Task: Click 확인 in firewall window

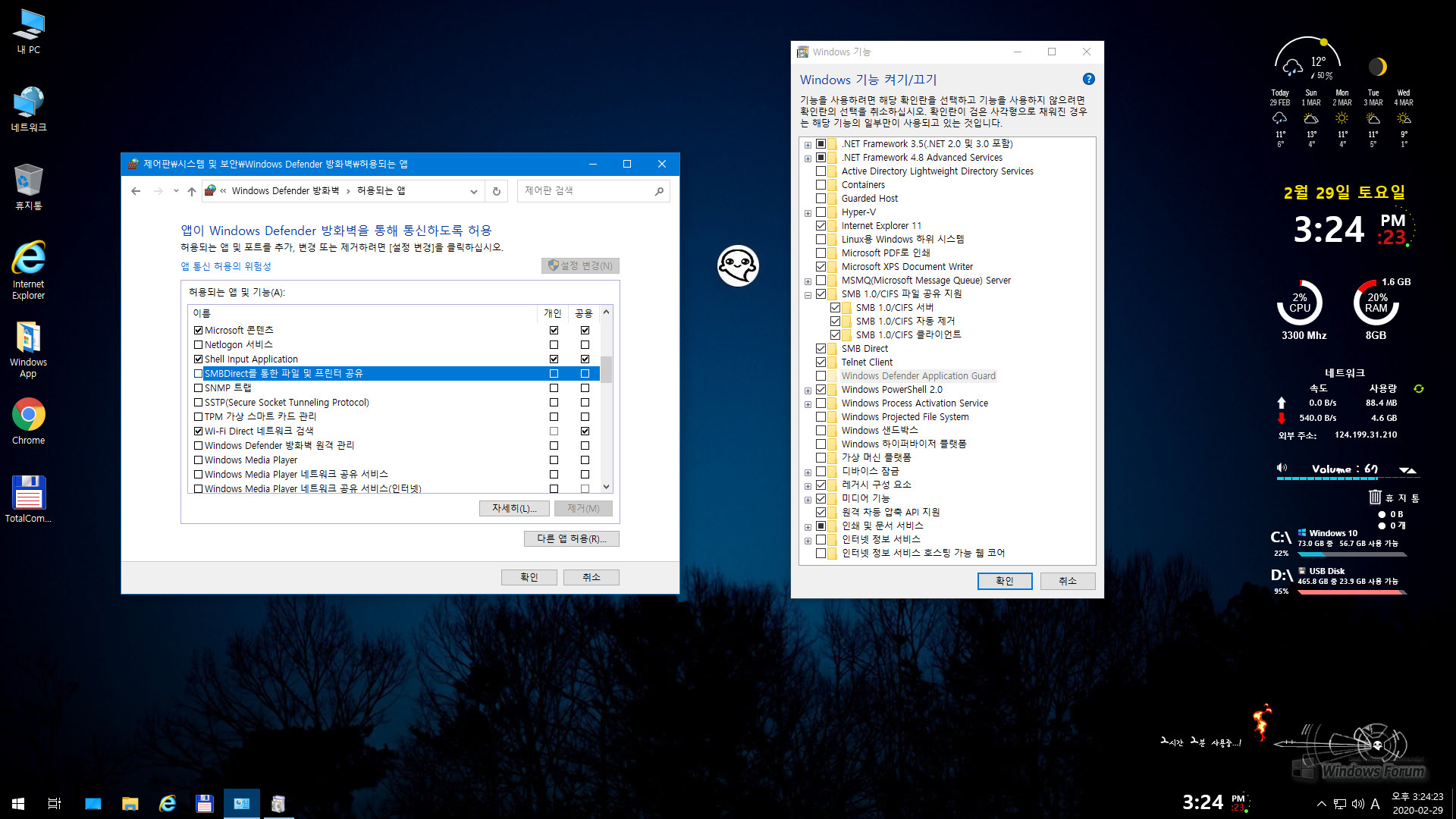Action: tap(529, 578)
